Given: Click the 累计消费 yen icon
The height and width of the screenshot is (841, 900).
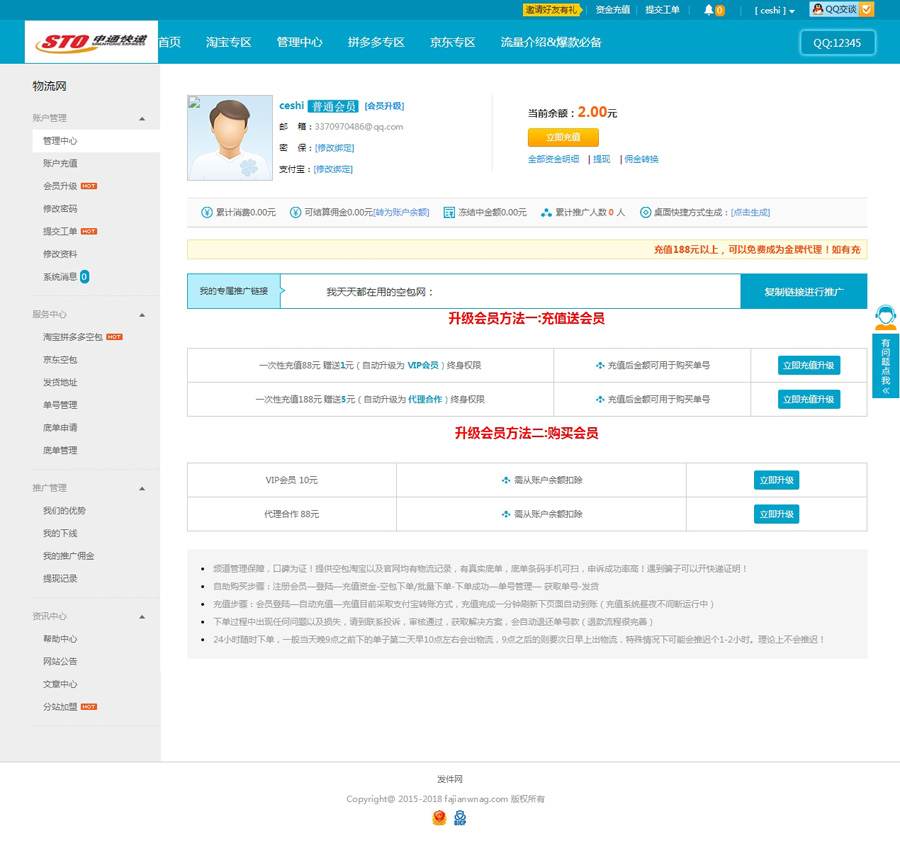Looking at the screenshot, I should click(207, 212).
